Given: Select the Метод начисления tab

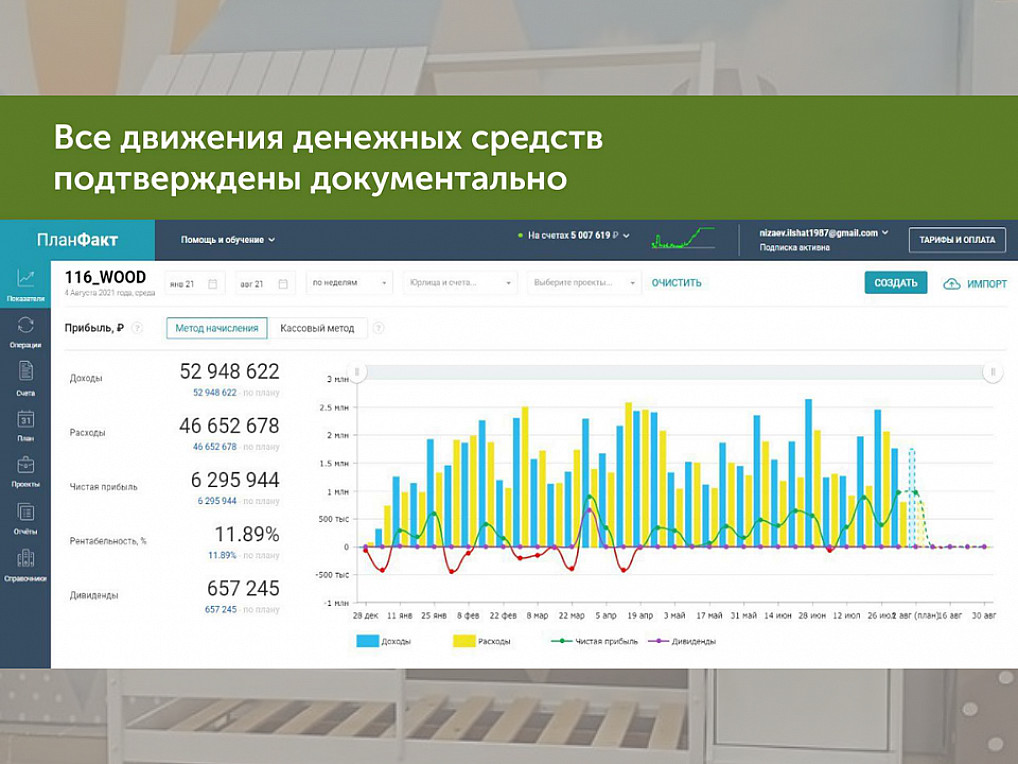Looking at the screenshot, I should 217,328.
